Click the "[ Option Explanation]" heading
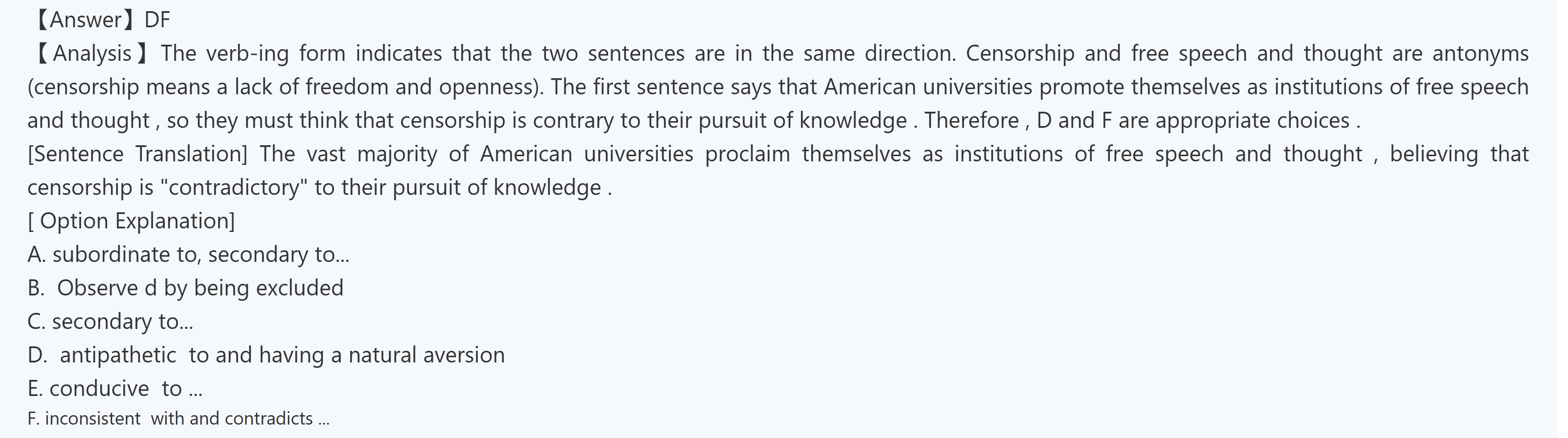 [131, 220]
